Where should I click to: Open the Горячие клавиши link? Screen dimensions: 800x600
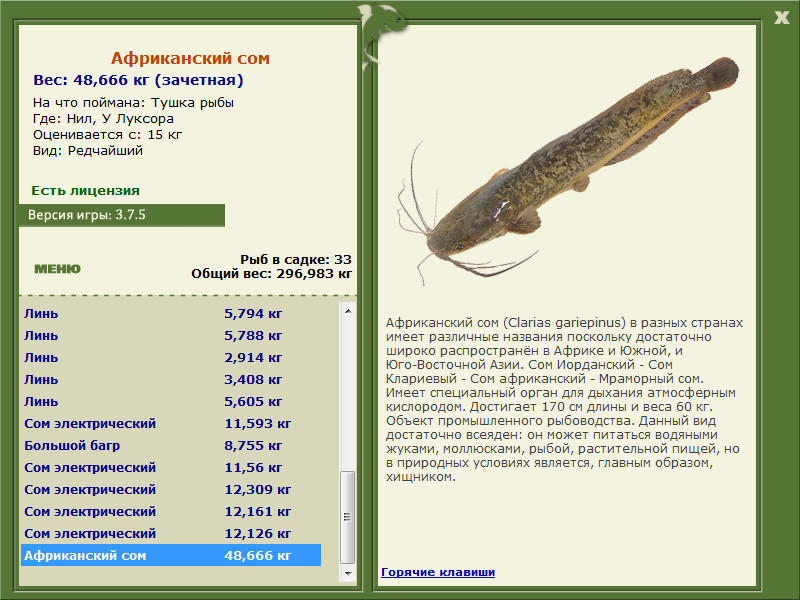(438, 572)
